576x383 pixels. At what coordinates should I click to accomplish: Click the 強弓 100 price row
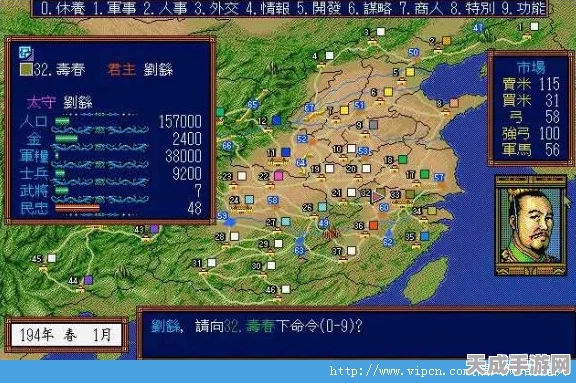point(531,133)
